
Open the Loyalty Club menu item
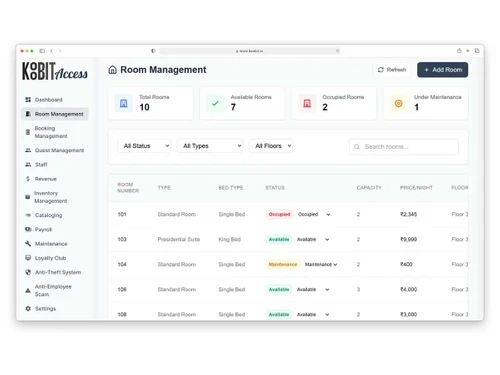coord(55,258)
